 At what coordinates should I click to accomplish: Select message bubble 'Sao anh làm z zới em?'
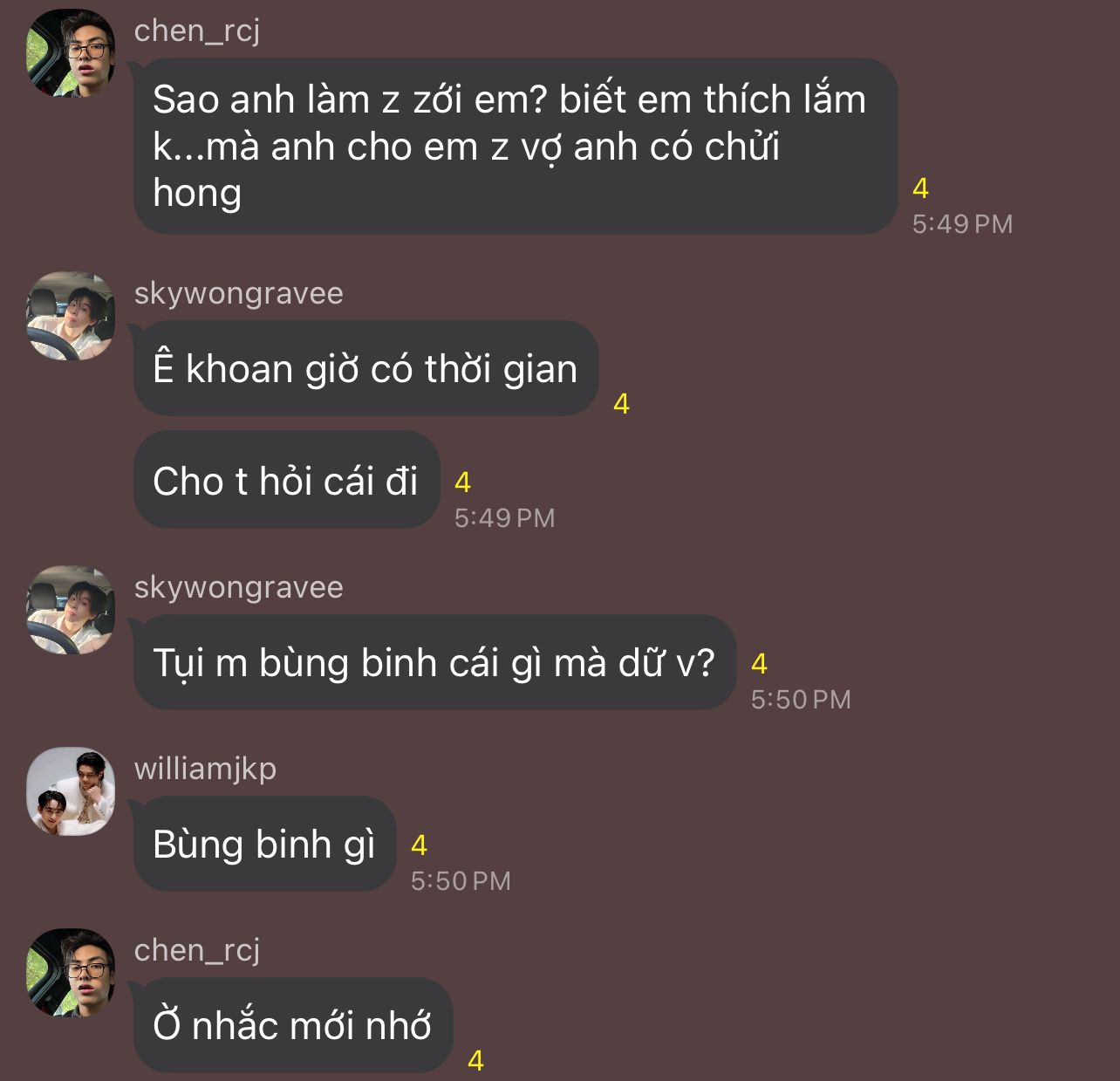pyautogui.click(x=516, y=146)
